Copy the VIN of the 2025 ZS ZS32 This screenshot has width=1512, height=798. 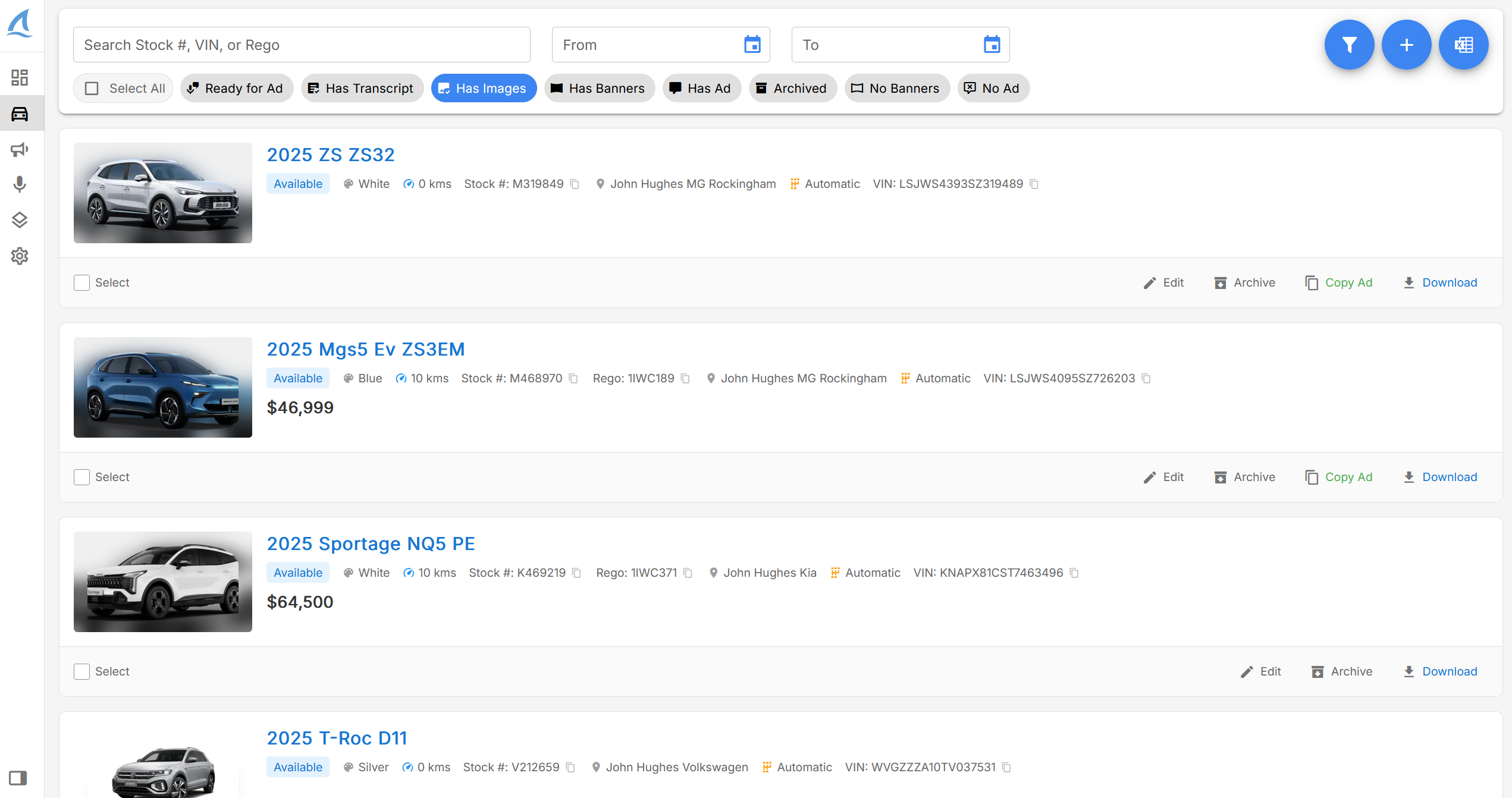point(1034,184)
